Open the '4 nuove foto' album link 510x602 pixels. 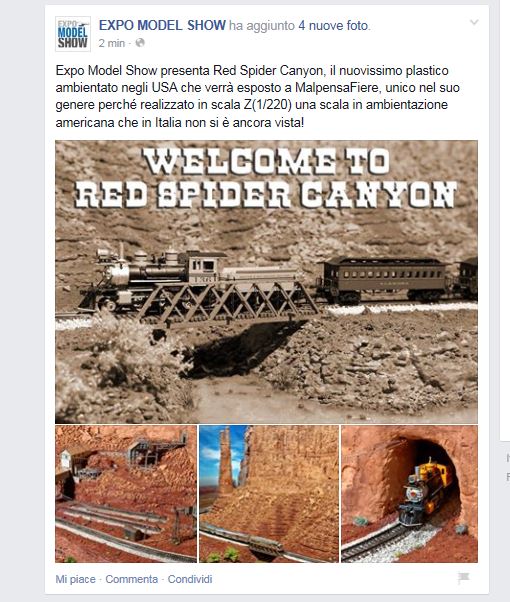tap(334, 26)
